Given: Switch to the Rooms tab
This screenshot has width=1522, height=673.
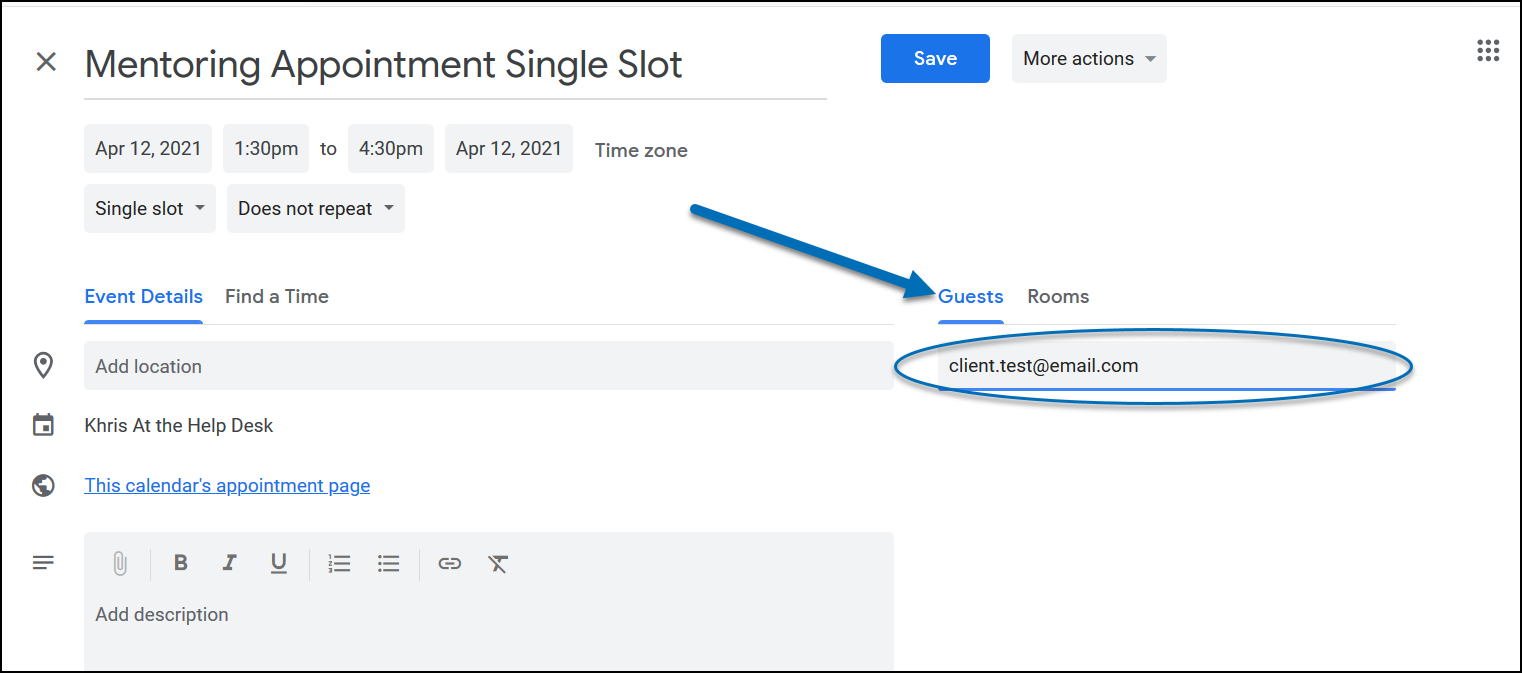Looking at the screenshot, I should [x=1058, y=297].
